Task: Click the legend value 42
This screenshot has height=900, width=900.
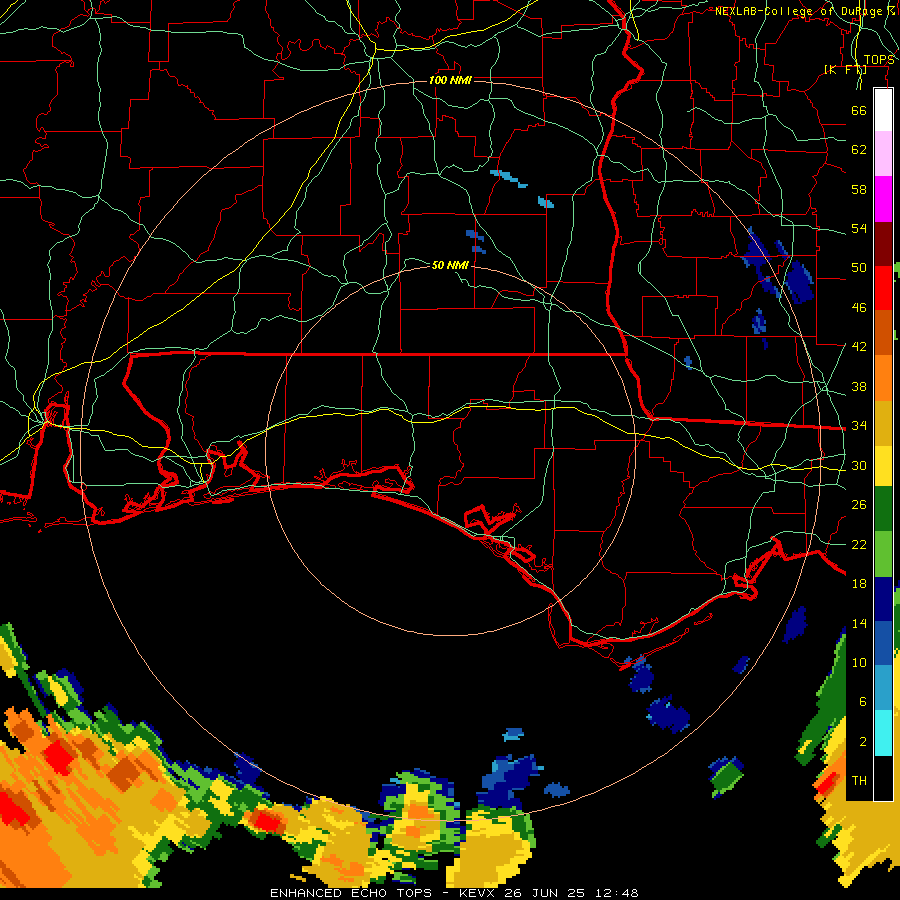Action: [859, 347]
